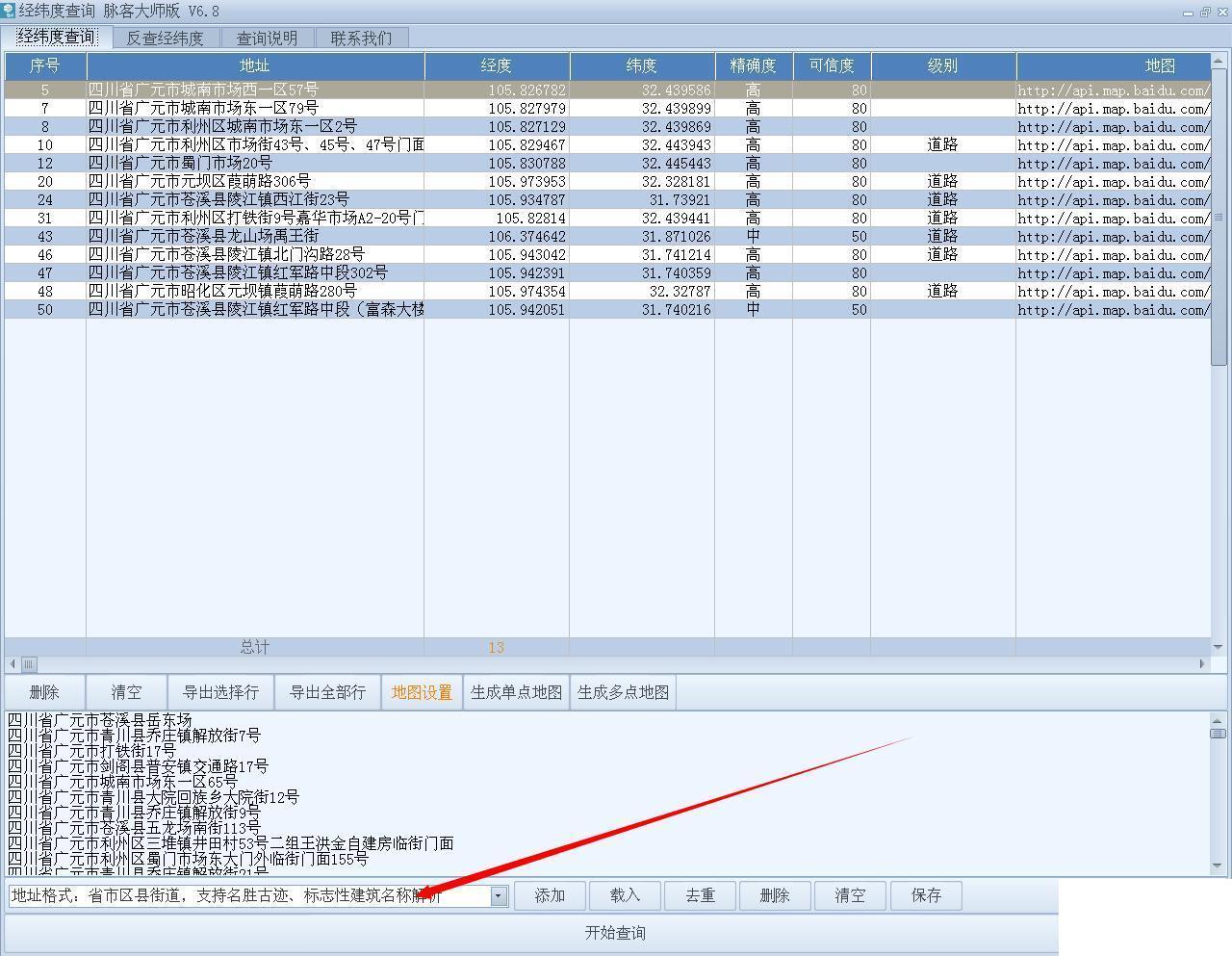Click the app icon in title bar
1232x956 pixels.
point(8,11)
